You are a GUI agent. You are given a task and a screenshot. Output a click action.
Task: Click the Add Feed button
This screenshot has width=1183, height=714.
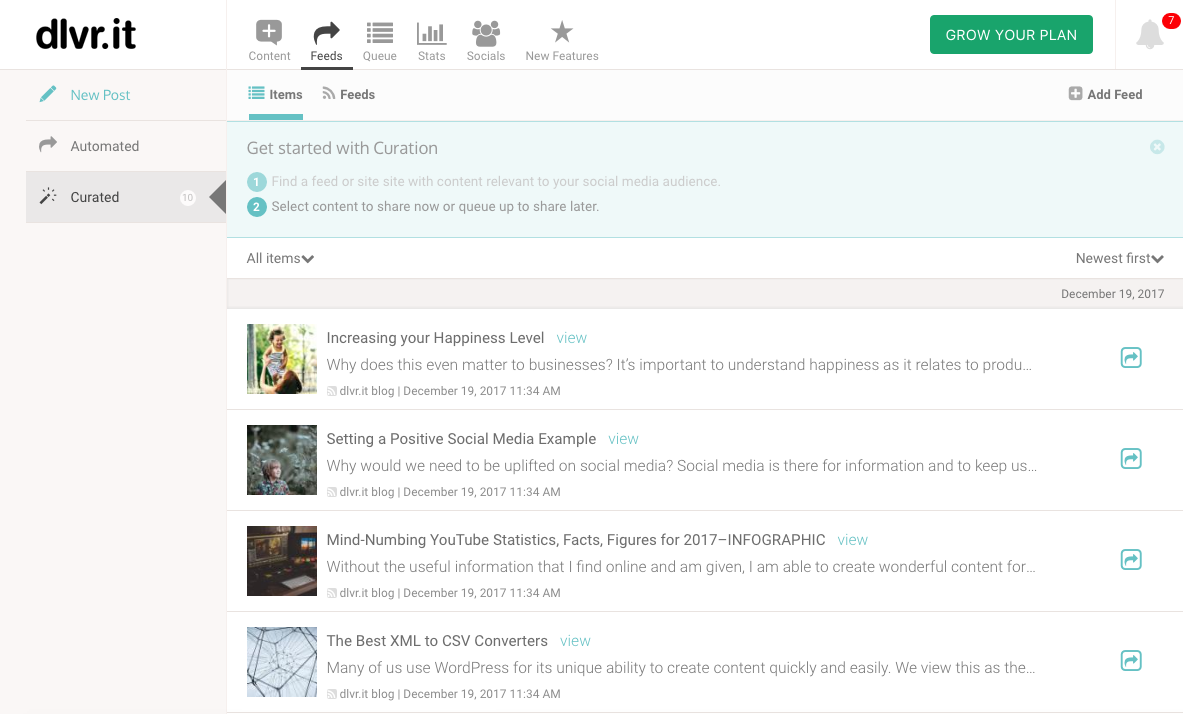coord(1105,94)
